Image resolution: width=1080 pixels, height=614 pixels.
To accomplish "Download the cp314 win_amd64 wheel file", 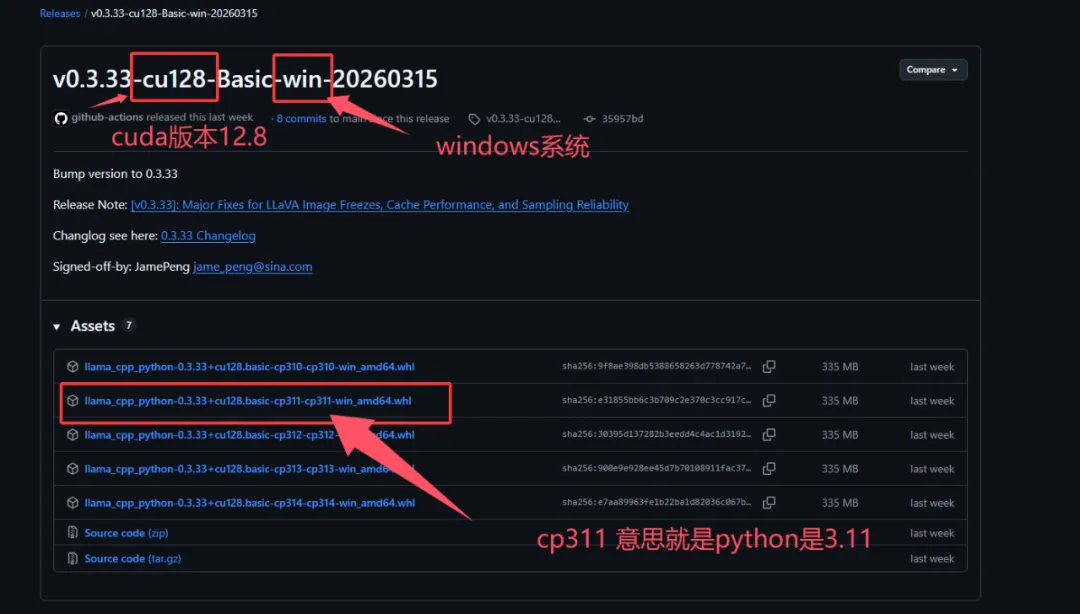I will click(249, 503).
